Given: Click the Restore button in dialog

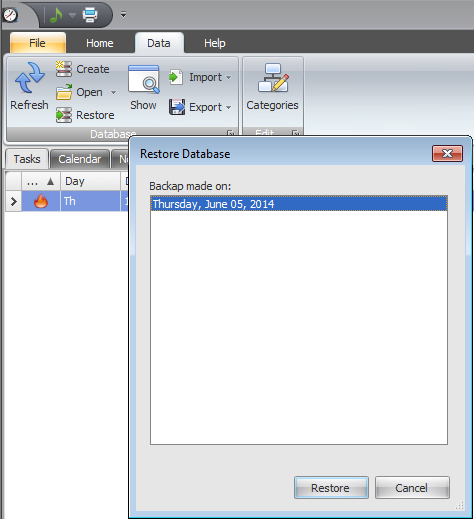Looking at the screenshot, I should click(x=331, y=488).
